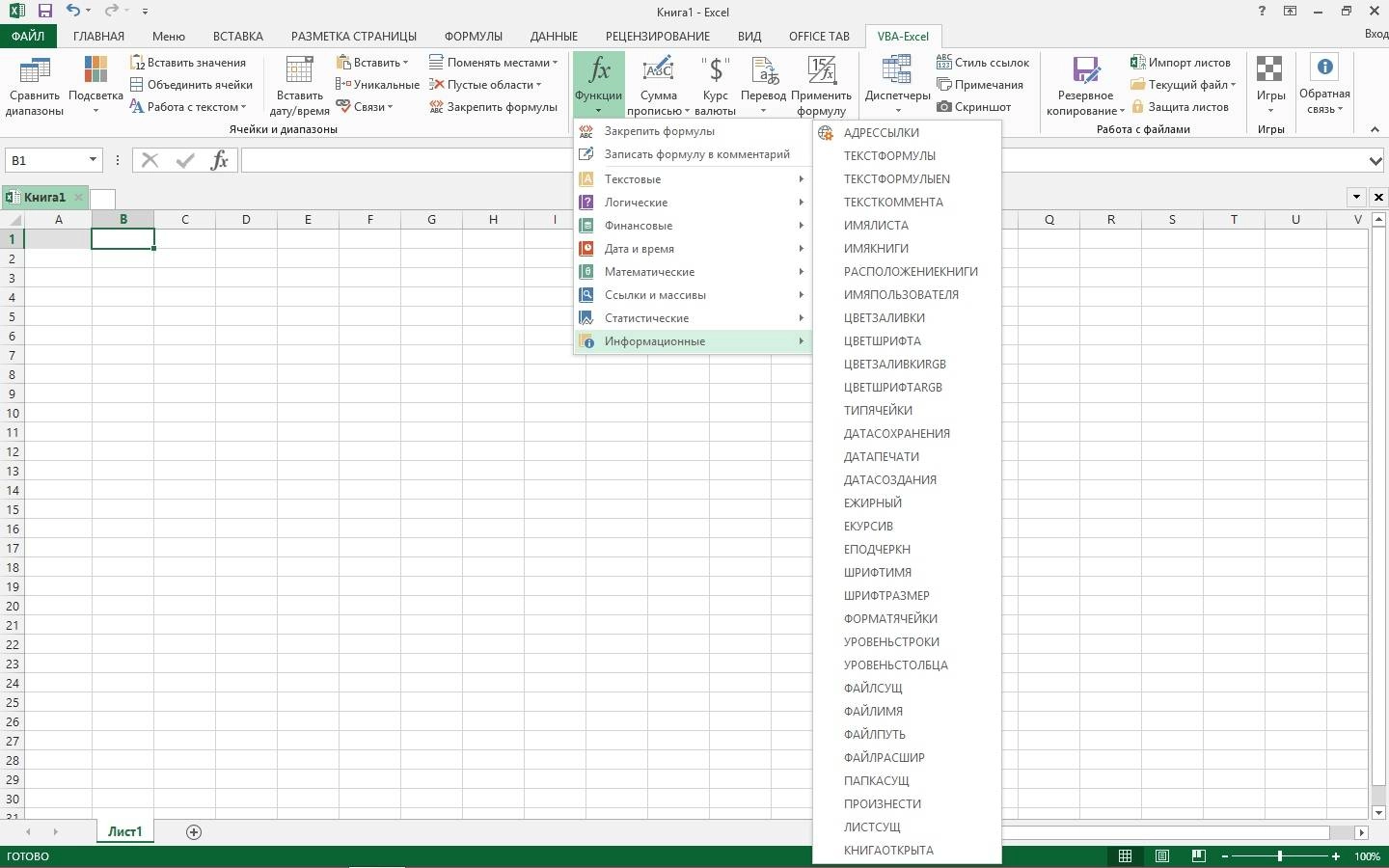
Task: Select the ДАТАСОХРАНЕНИЯ function
Action: pyautogui.click(x=907, y=434)
